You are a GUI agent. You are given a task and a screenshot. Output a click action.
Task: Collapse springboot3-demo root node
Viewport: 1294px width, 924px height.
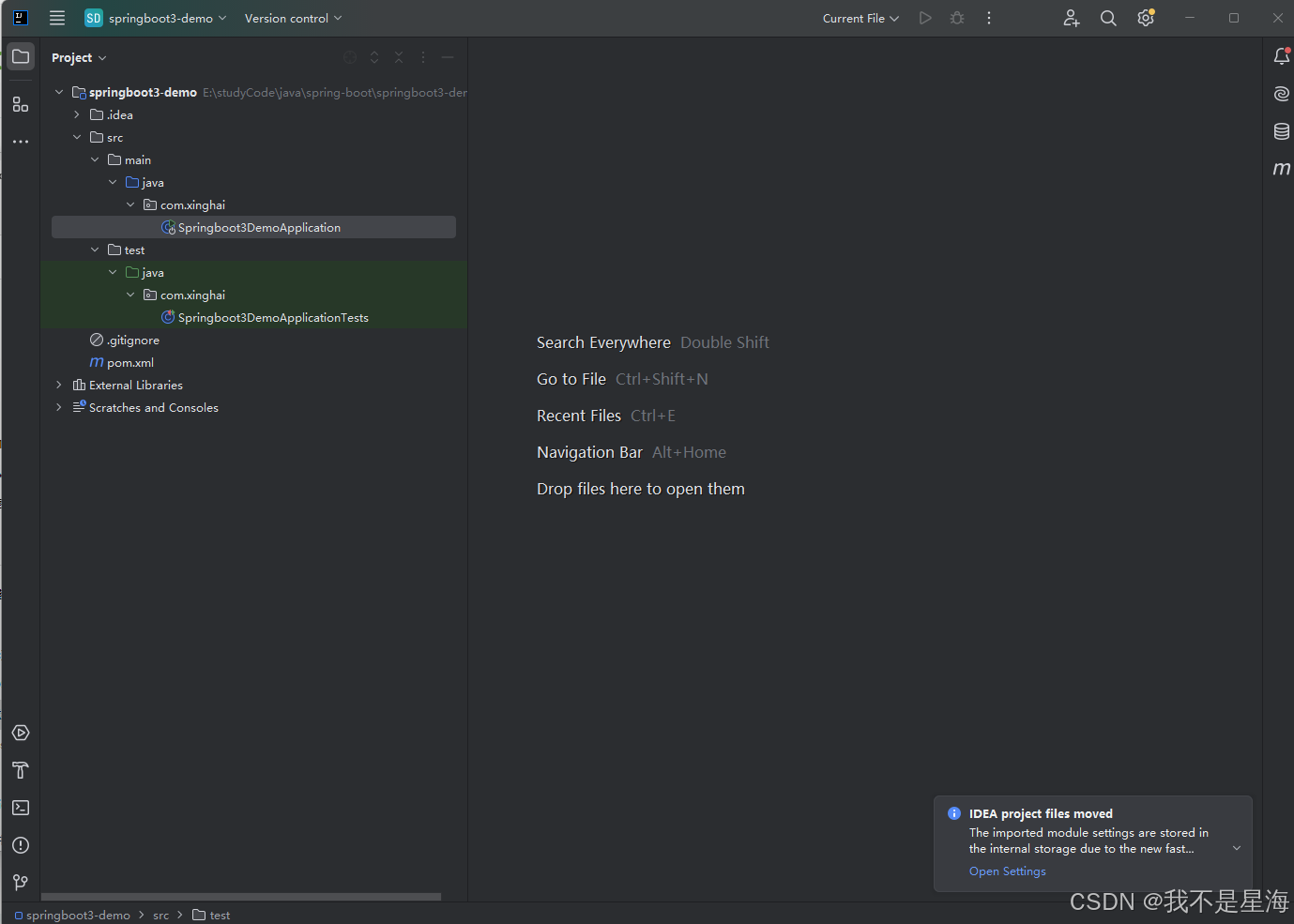pyautogui.click(x=59, y=92)
